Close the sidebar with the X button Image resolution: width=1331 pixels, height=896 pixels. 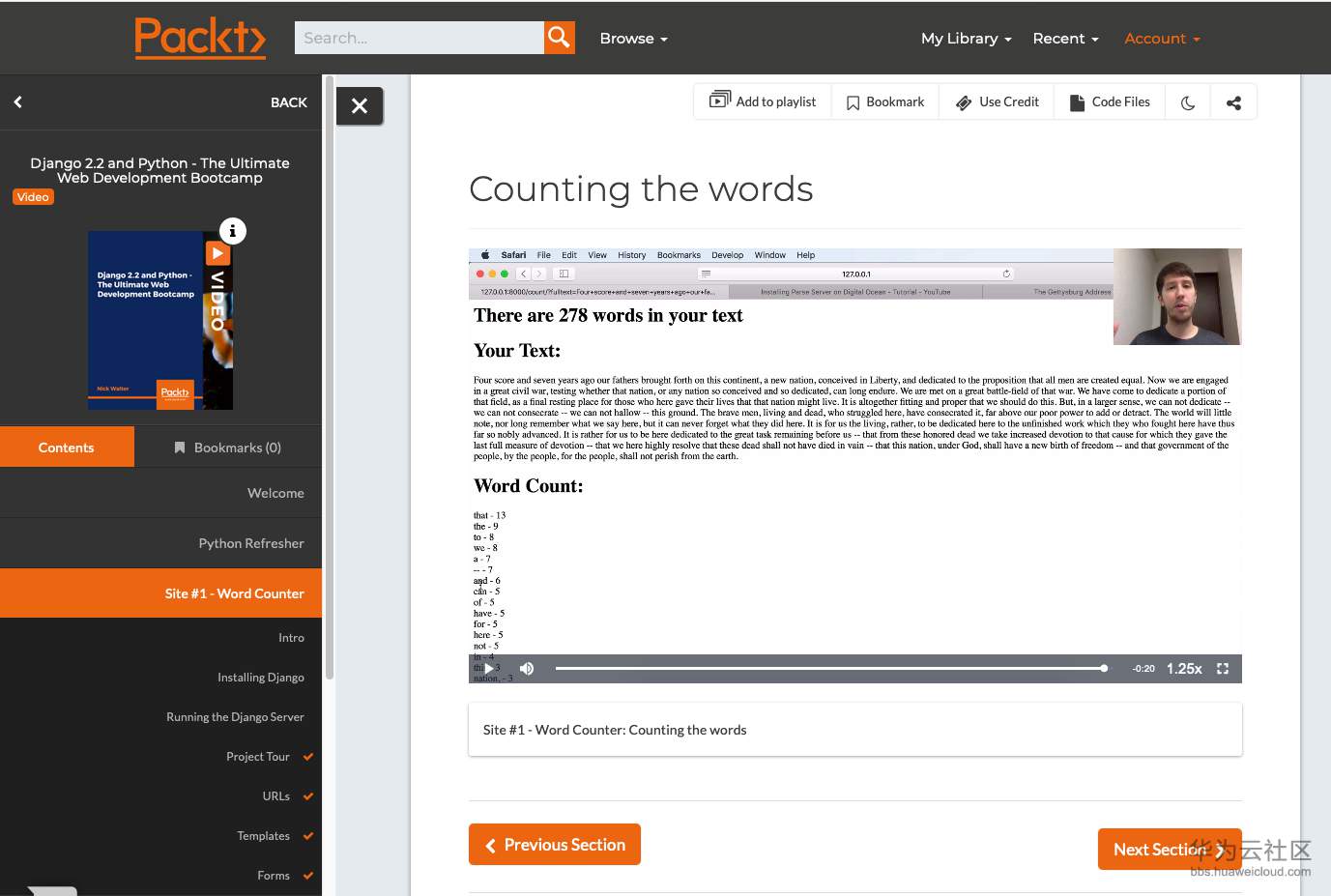[x=360, y=106]
